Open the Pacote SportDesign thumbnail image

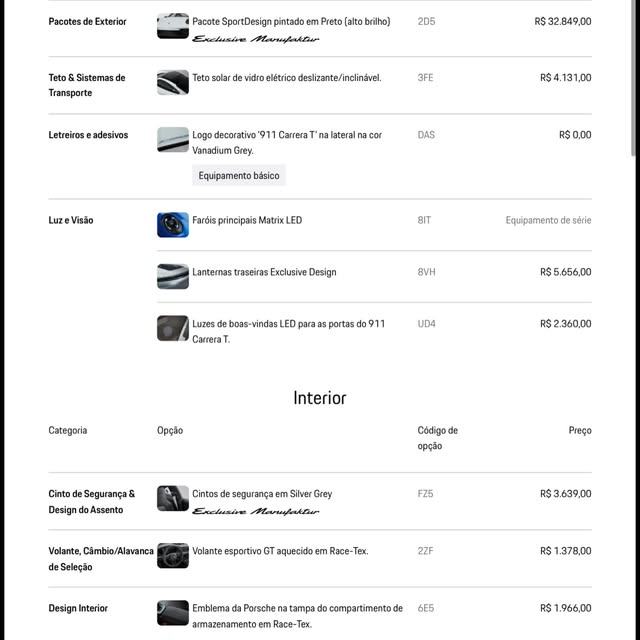[173, 26]
